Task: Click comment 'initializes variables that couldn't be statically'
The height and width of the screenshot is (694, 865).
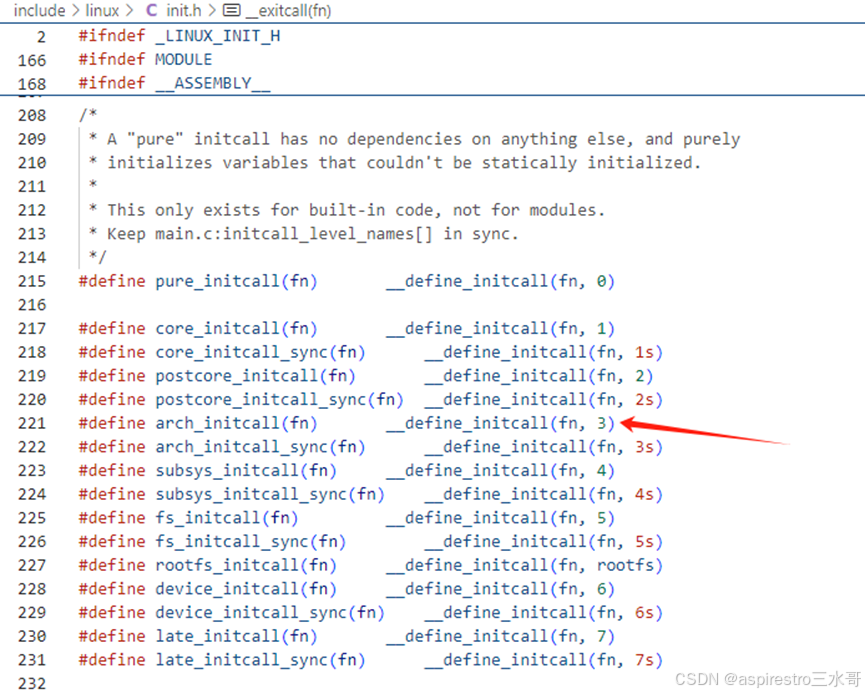Action: [342, 163]
